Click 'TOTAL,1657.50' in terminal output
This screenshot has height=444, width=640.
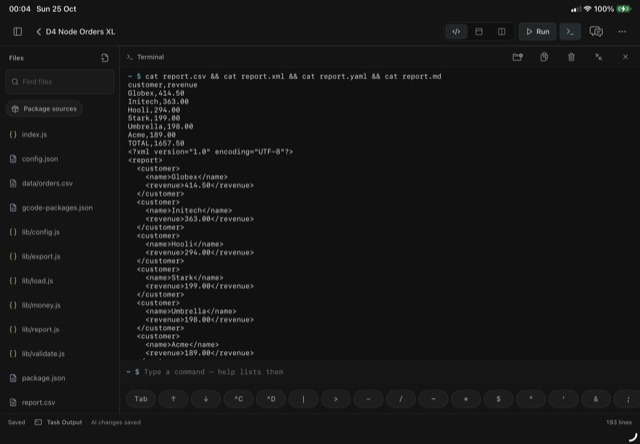click(x=156, y=143)
